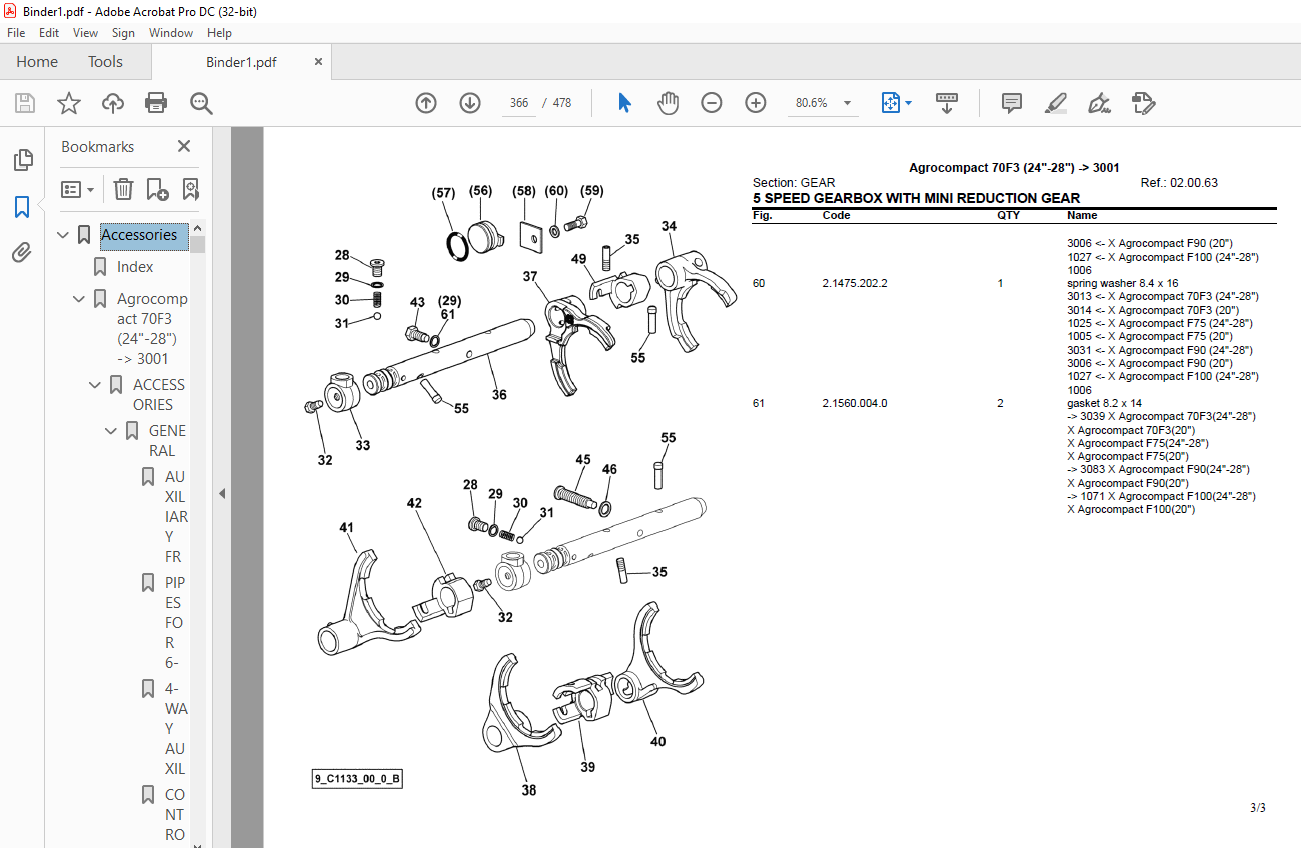The image size is (1301, 848).
Task: Zoom out with minus button
Action: [x=712, y=103]
